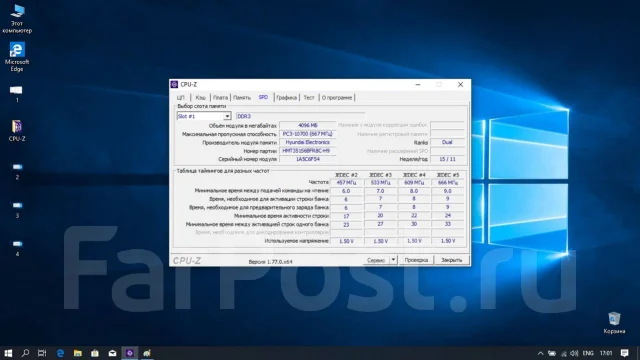Open taskbar search magnifier icon

pyautogui.click(x=25, y=353)
